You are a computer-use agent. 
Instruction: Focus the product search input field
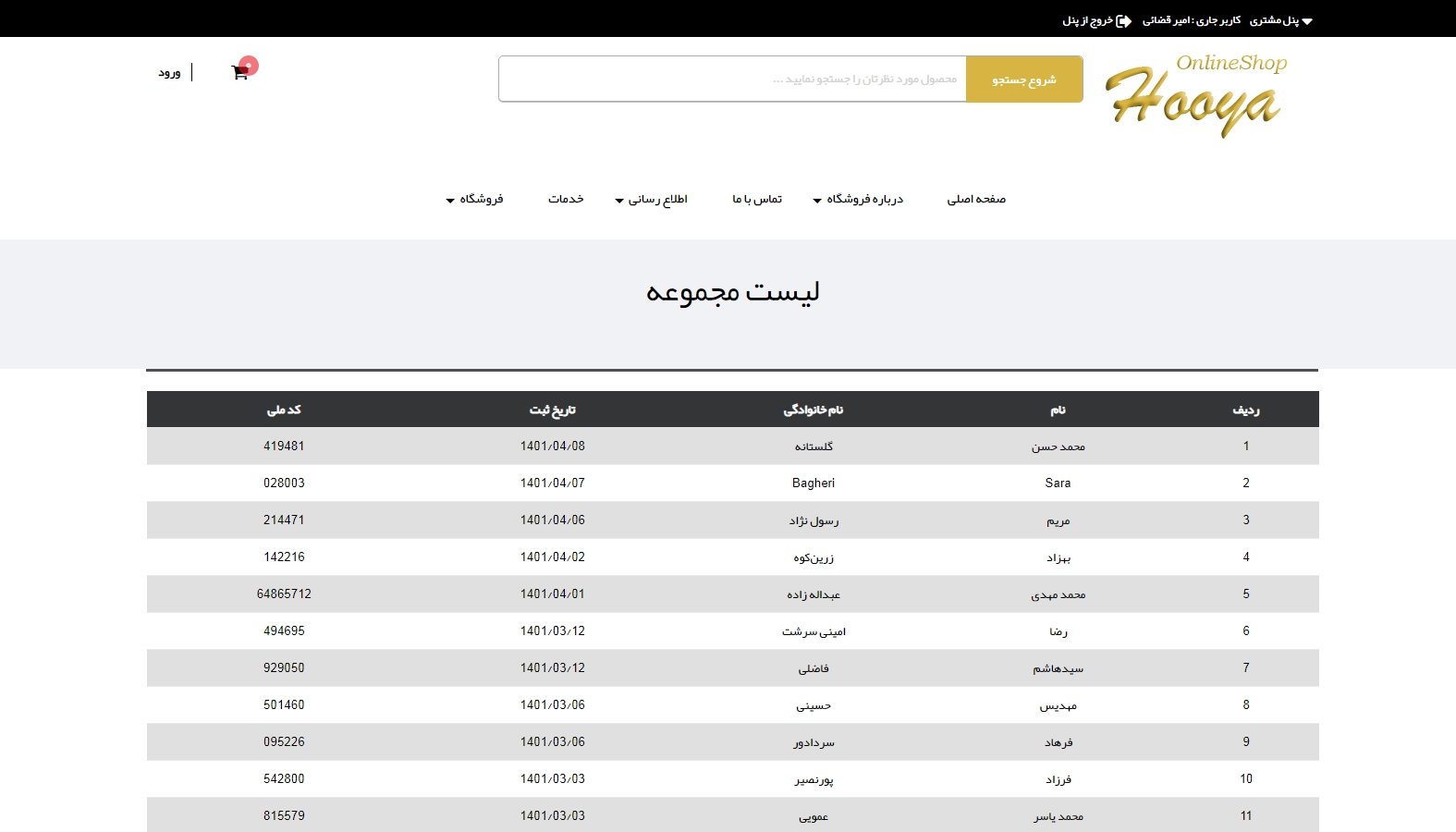tap(732, 80)
